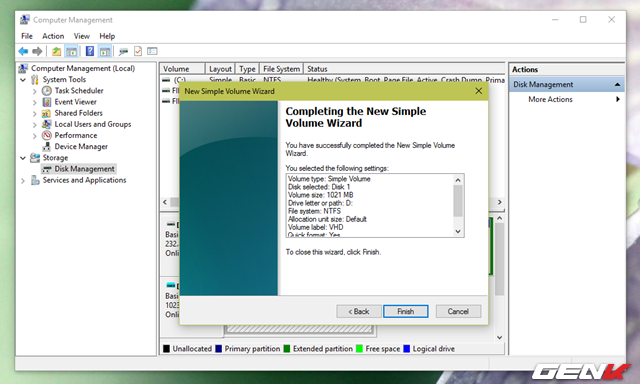The height and width of the screenshot is (384, 640).
Task: Sort by the Status column header
Action: coord(404,69)
